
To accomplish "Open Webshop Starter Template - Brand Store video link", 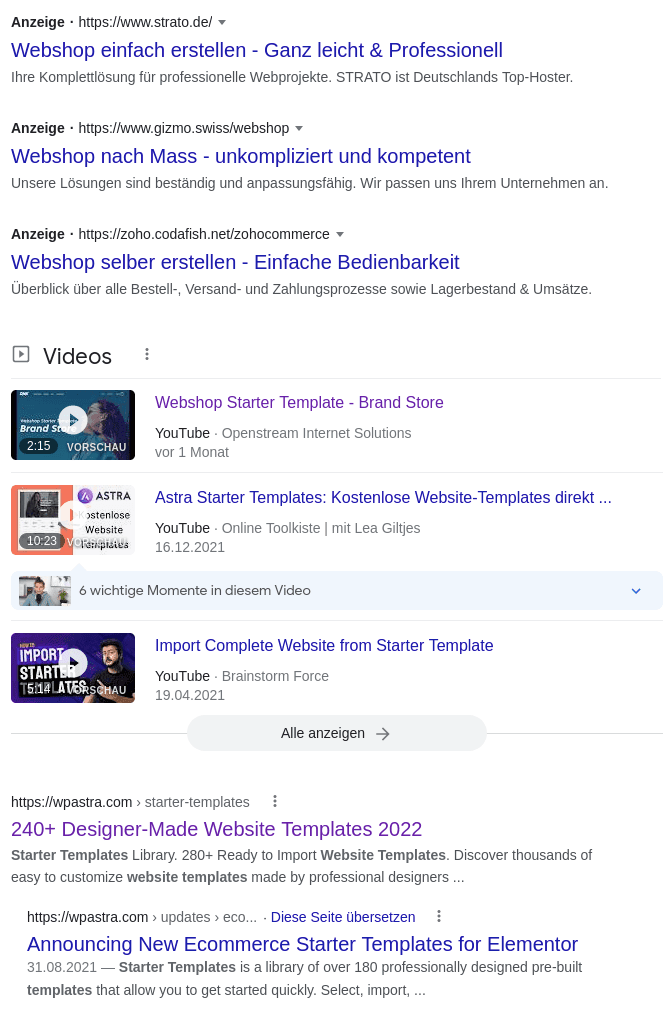I will [x=299, y=402].
